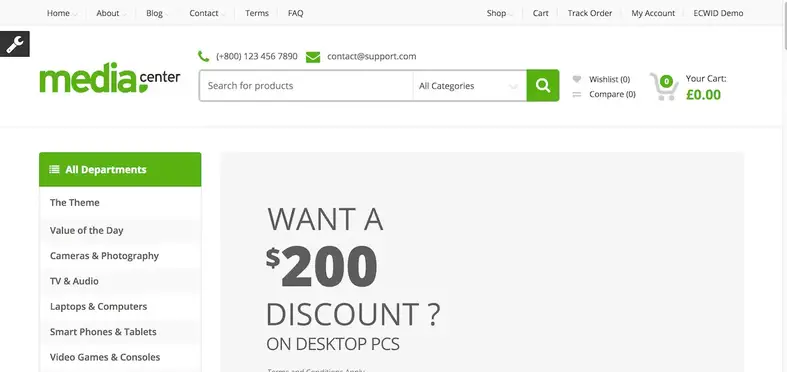Viewport: 787px width, 372px height.
Task: Select Smart Phones & Tablets department
Action: pos(103,332)
